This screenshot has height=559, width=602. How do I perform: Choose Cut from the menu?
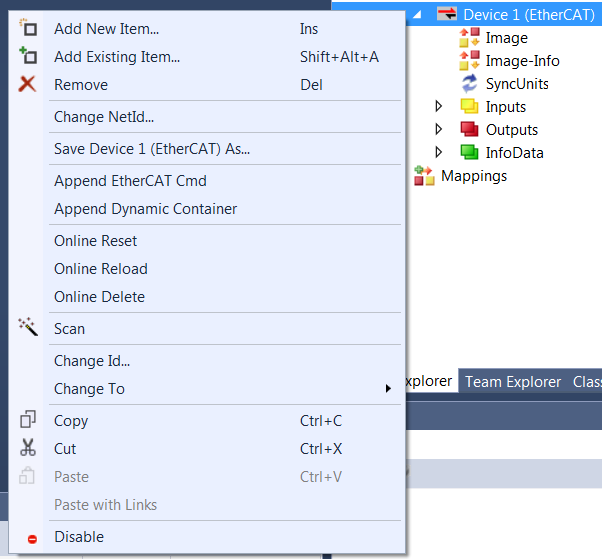coord(206,449)
